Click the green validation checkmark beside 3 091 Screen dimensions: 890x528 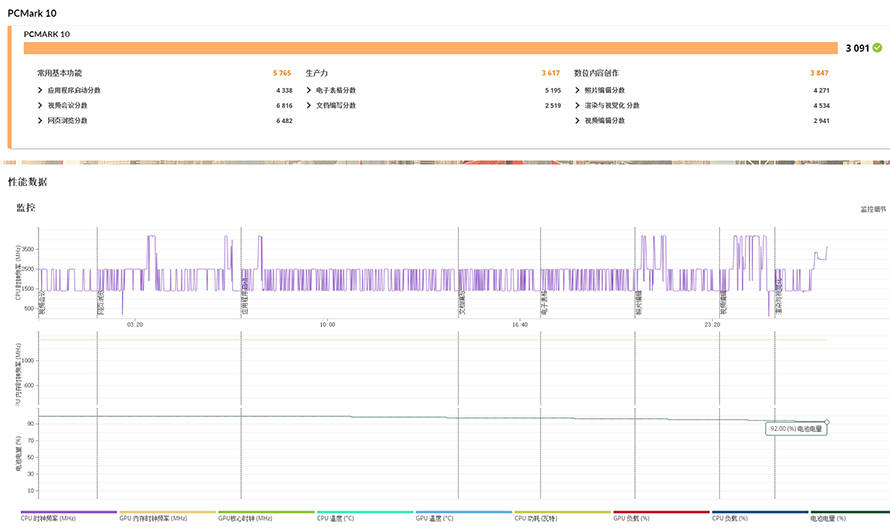878,48
